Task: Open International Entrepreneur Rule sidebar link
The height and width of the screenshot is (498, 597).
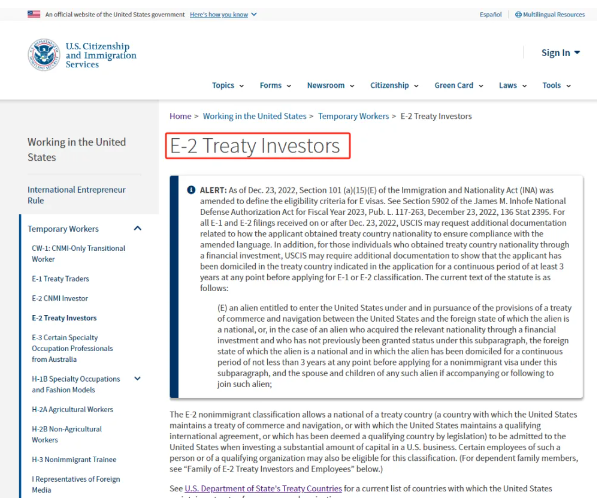Action: click(76, 195)
